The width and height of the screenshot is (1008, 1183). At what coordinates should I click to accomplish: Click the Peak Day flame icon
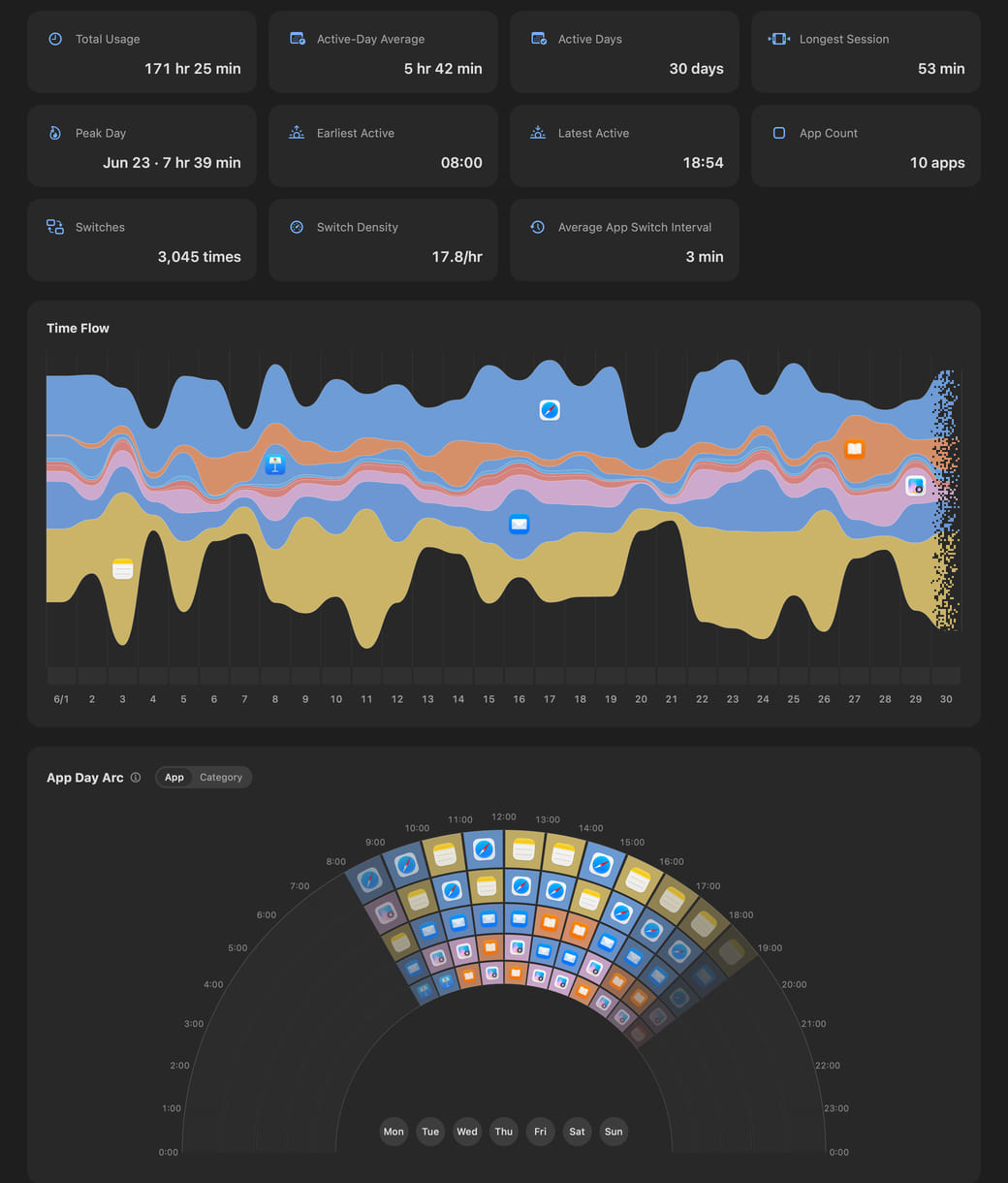point(55,133)
